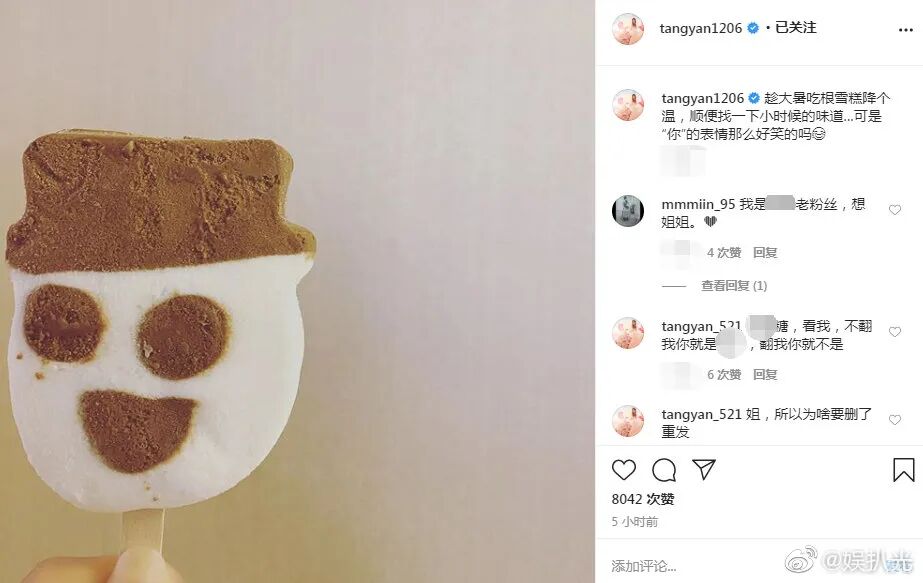Open mmmiin_95 profile avatar
Screen dimensions: 923x583
628,210
